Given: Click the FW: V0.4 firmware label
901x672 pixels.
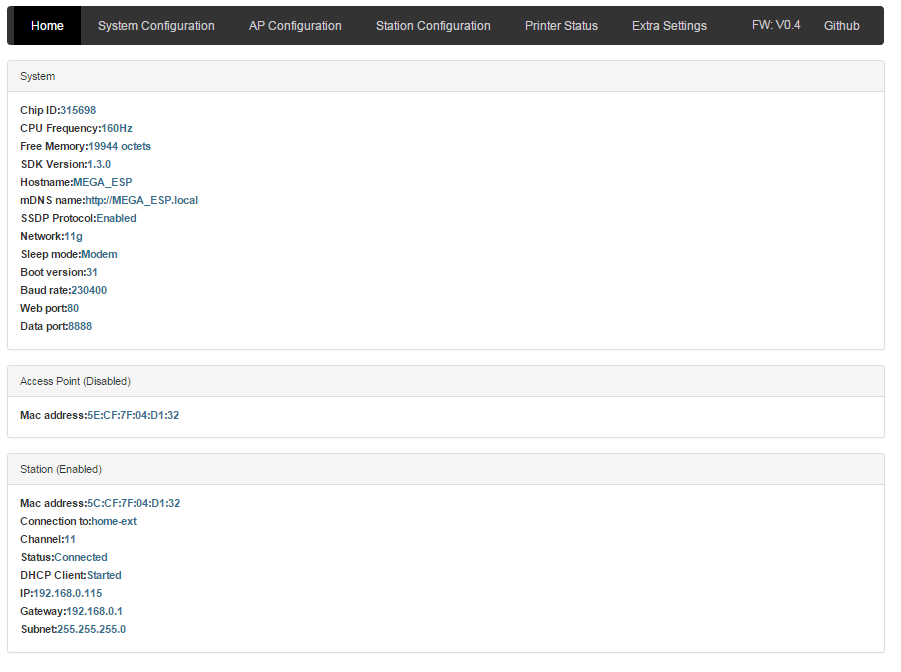Looking at the screenshot, I should (x=776, y=25).
